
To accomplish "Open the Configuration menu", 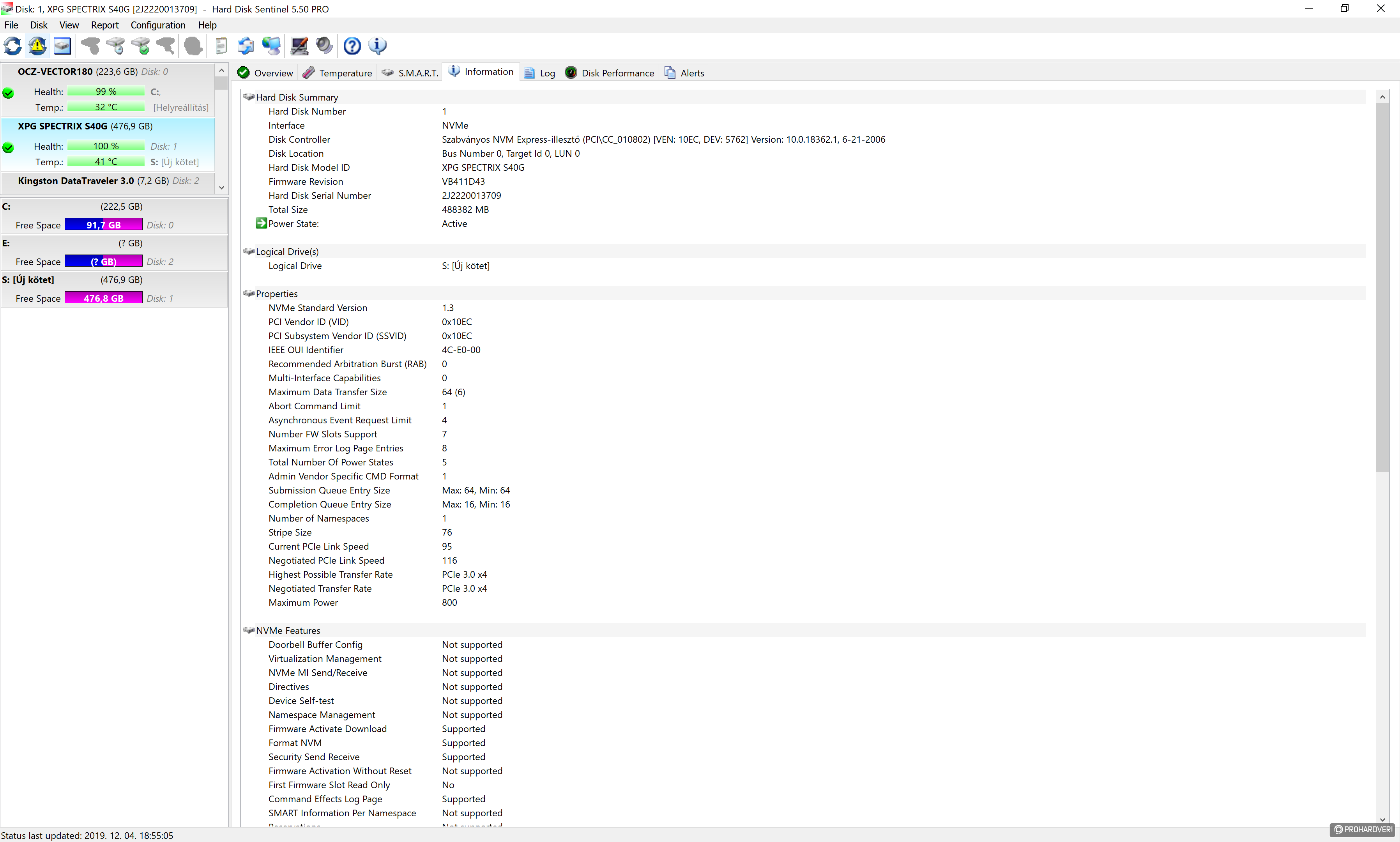I will [x=158, y=25].
